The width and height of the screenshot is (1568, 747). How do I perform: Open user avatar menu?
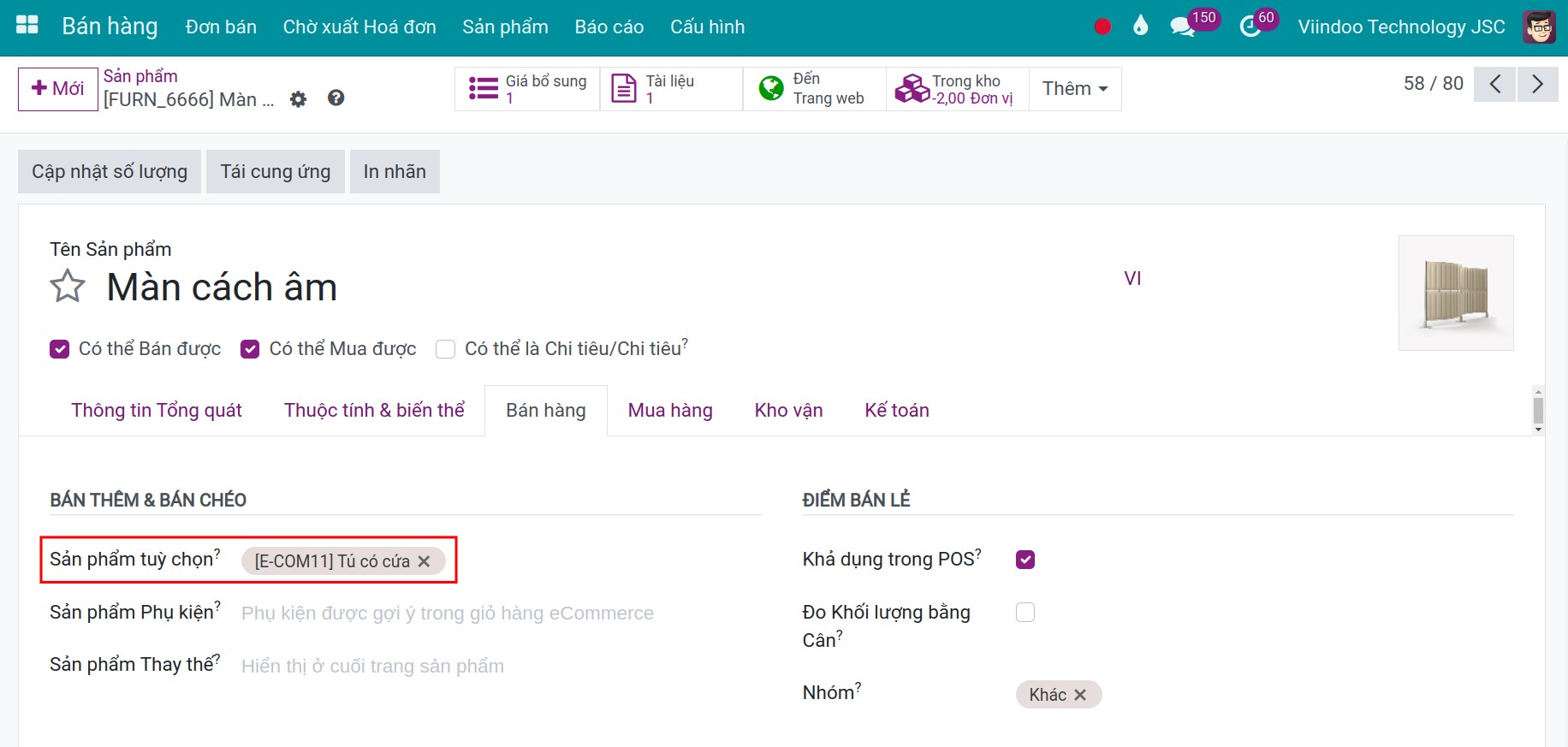[x=1539, y=27]
